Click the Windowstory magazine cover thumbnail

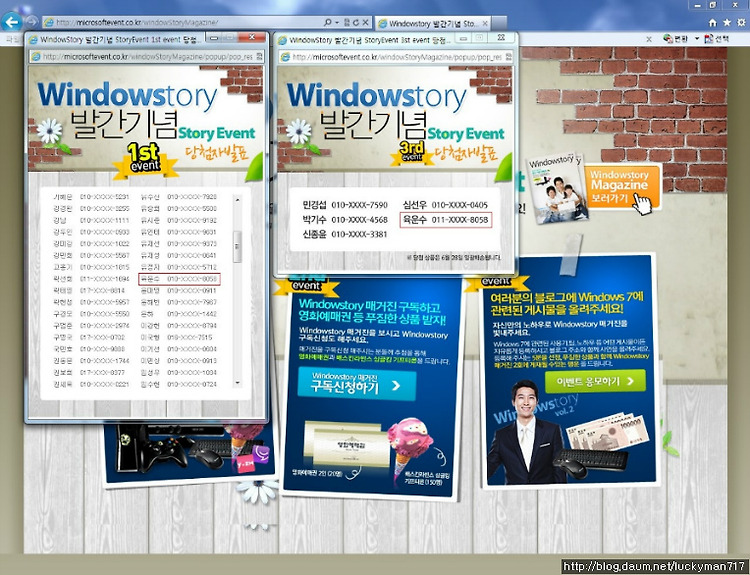pyautogui.click(x=557, y=188)
